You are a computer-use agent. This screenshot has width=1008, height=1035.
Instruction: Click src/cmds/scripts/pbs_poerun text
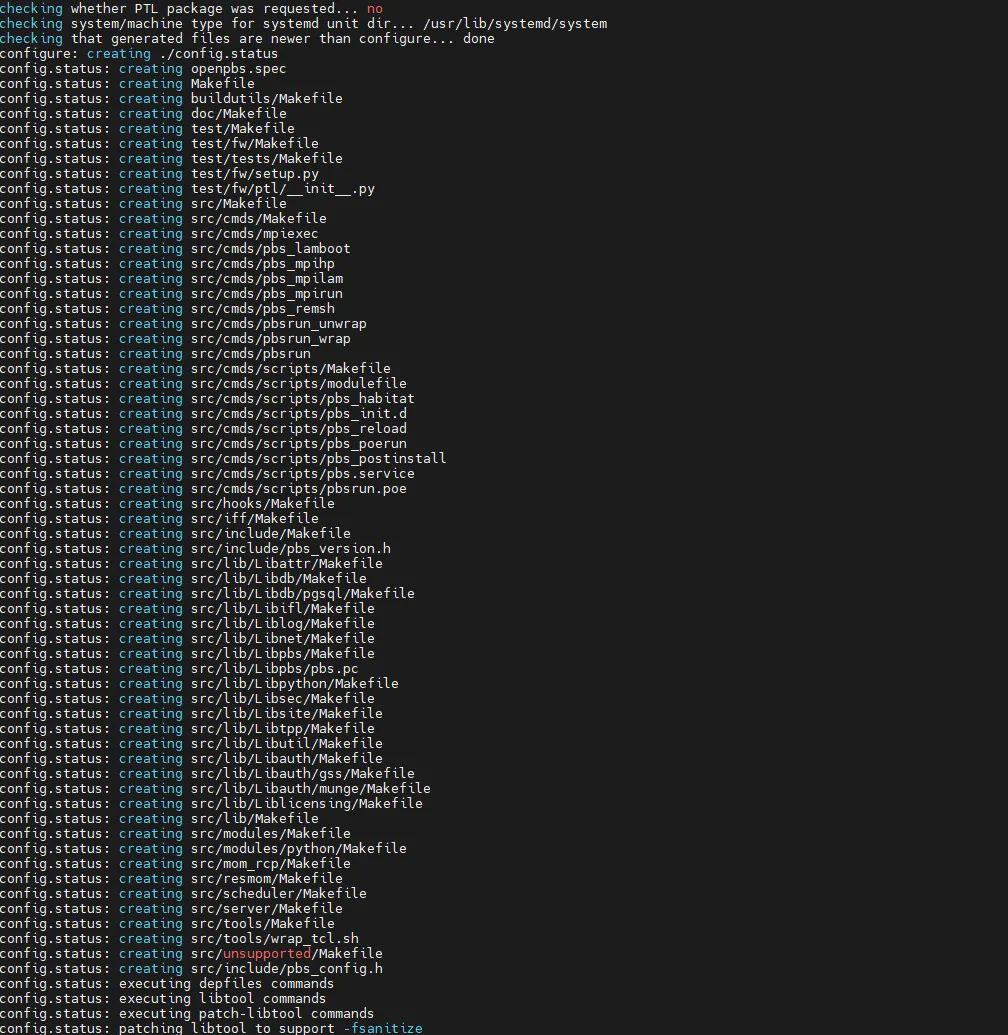298,444
